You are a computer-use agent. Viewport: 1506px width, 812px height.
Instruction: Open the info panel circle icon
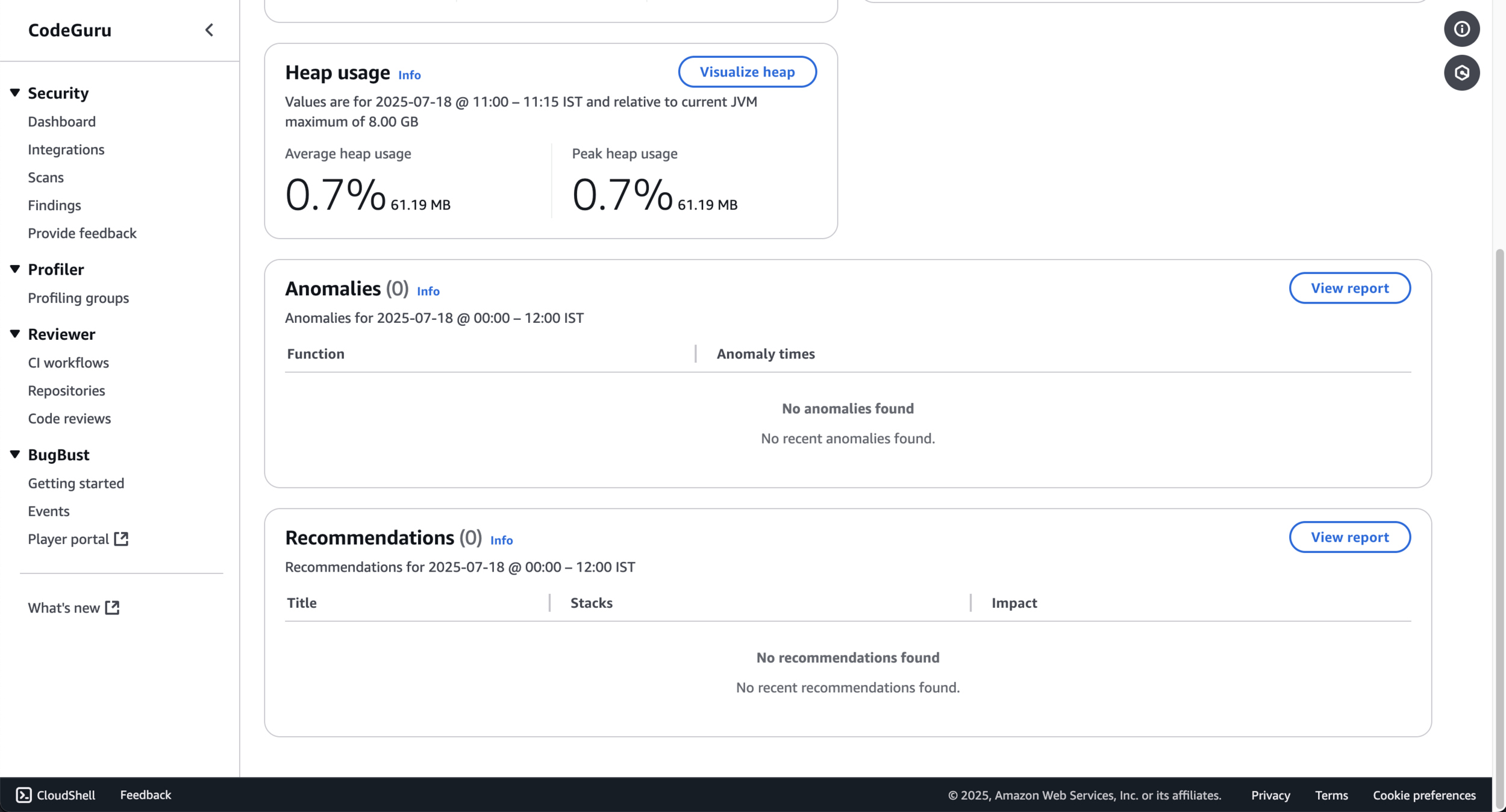pyautogui.click(x=1461, y=29)
